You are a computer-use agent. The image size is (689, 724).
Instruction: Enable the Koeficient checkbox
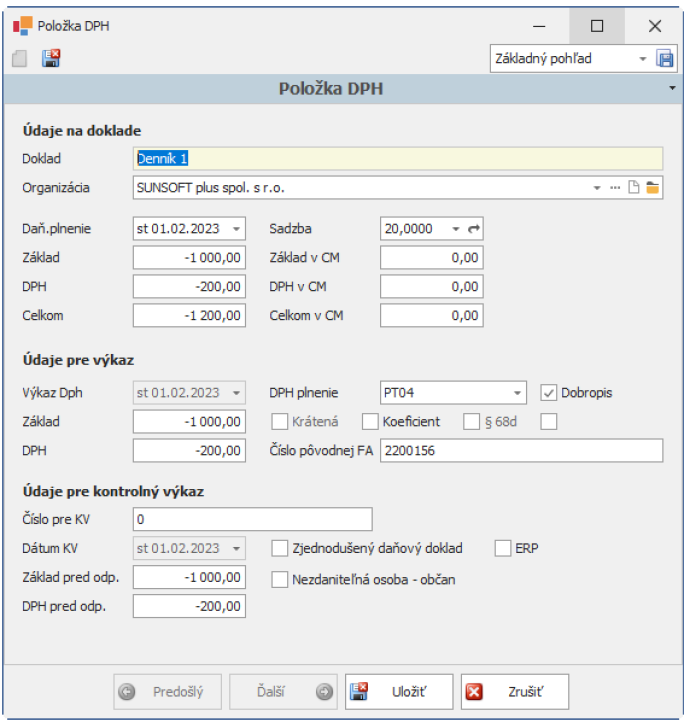coord(370,422)
